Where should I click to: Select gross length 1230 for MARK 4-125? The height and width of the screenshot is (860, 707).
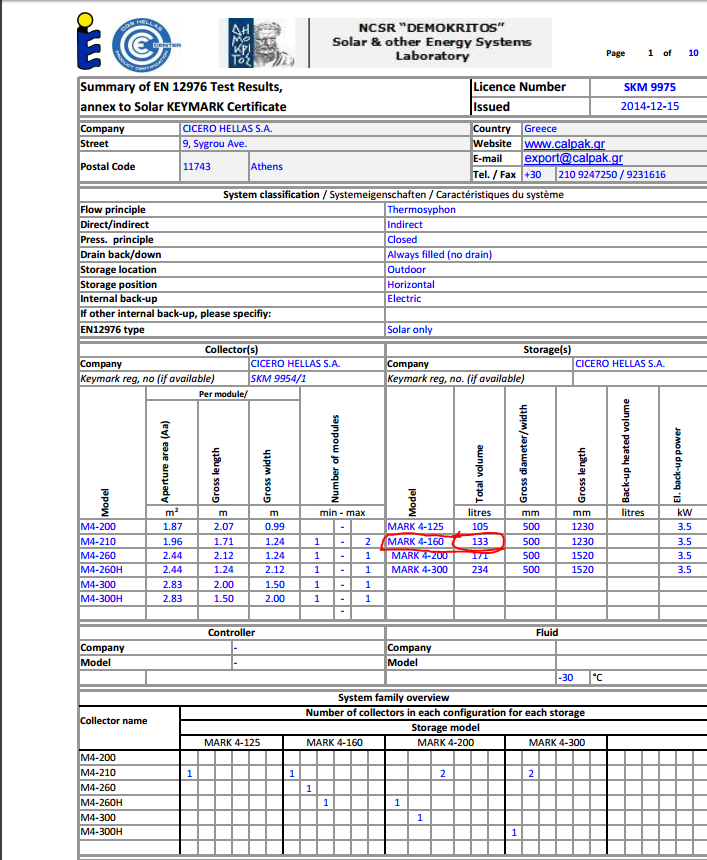click(582, 527)
